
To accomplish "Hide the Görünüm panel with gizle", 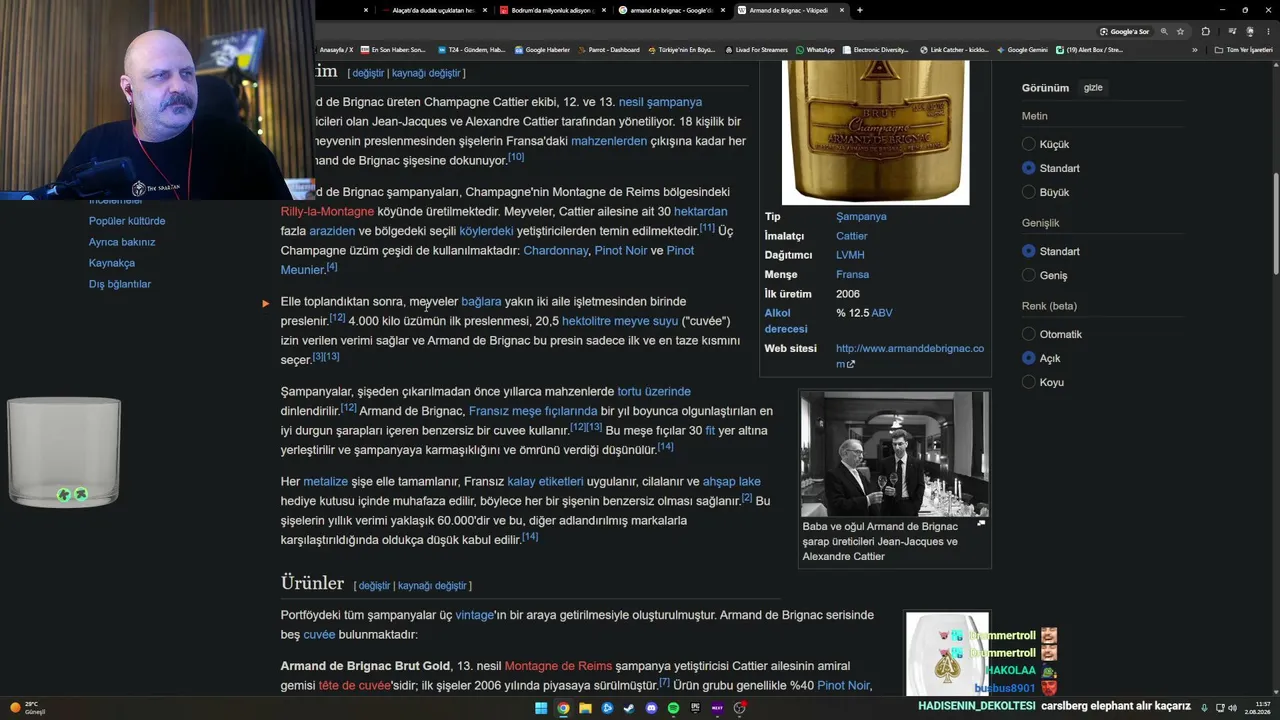I will tap(1093, 87).
